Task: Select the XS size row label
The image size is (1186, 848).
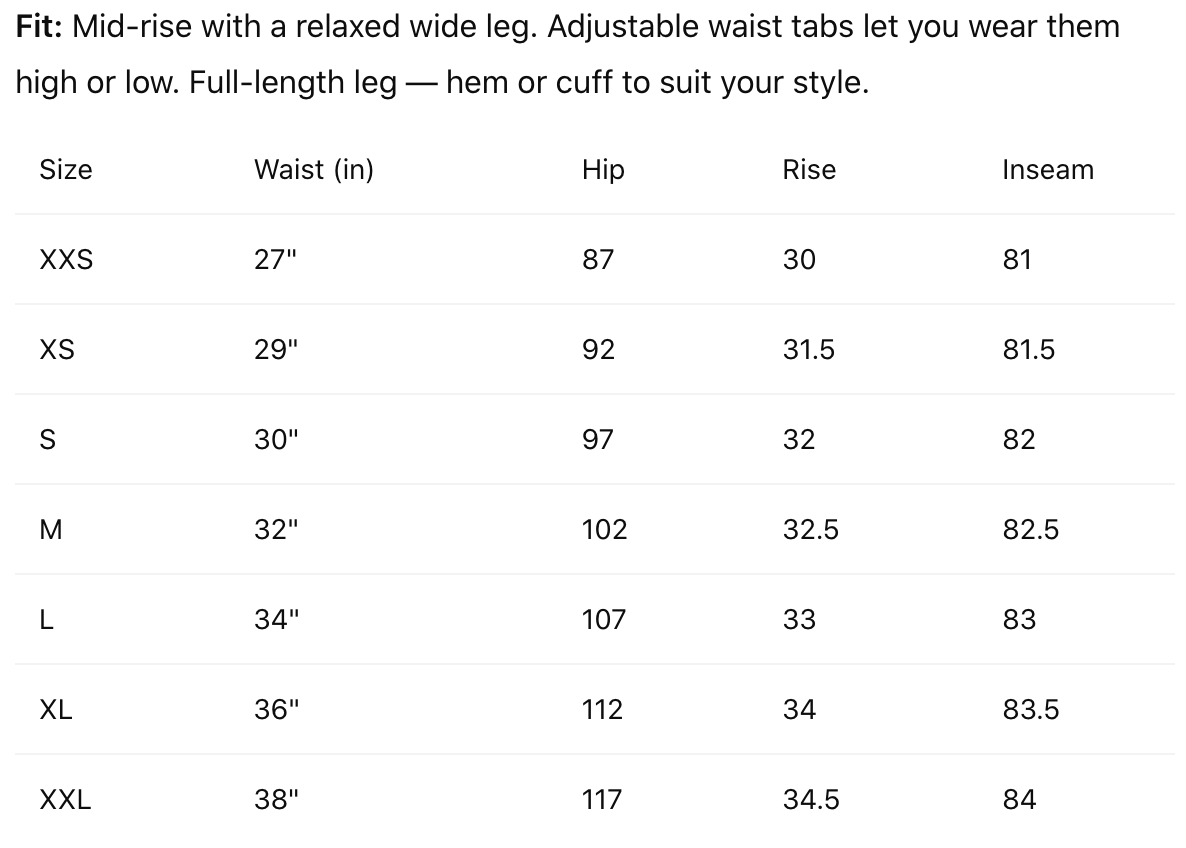Action: click(57, 350)
